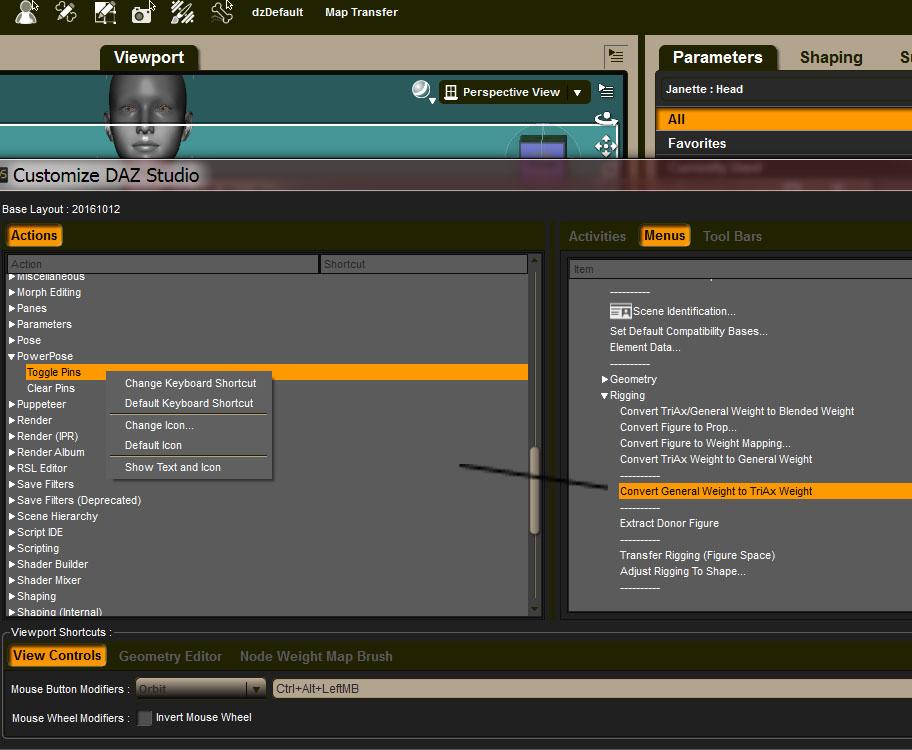
Task: Switch to the Activities tab
Action: point(597,236)
